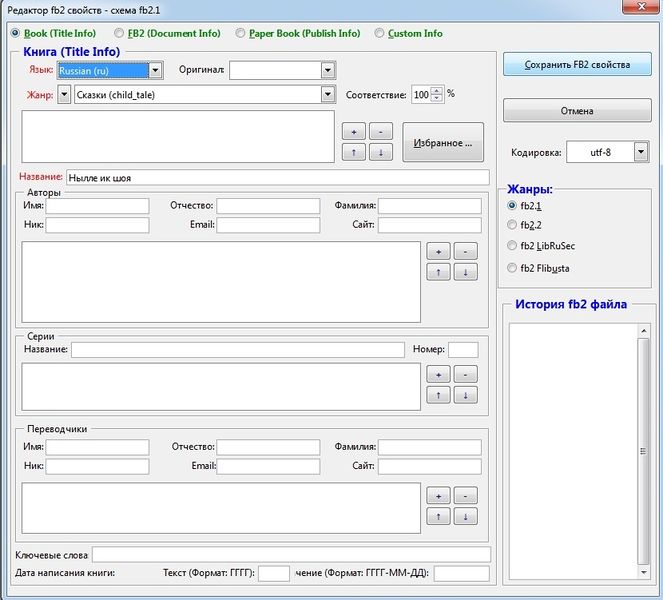
Task: Move genre up in the genre list
Action: click(353, 152)
